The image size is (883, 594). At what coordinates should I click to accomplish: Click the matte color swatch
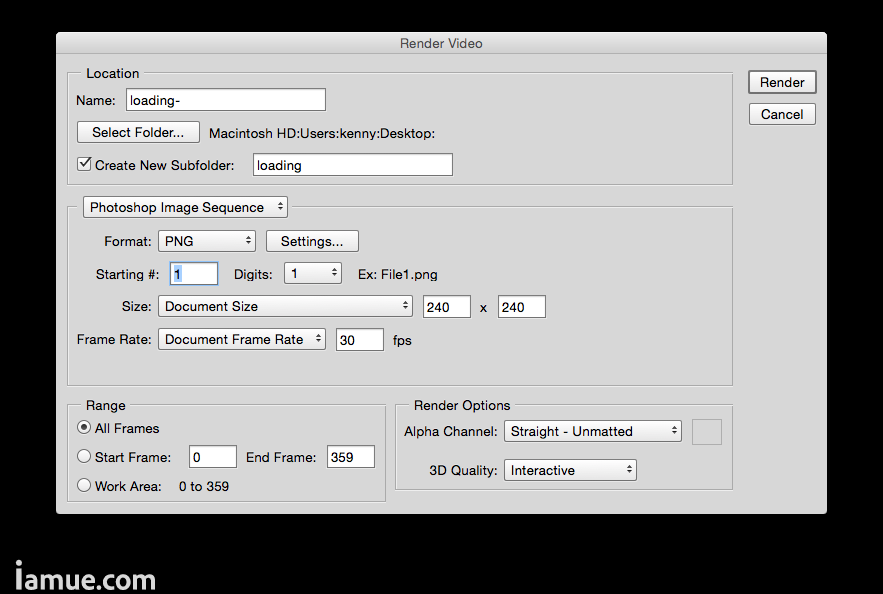coord(707,432)
